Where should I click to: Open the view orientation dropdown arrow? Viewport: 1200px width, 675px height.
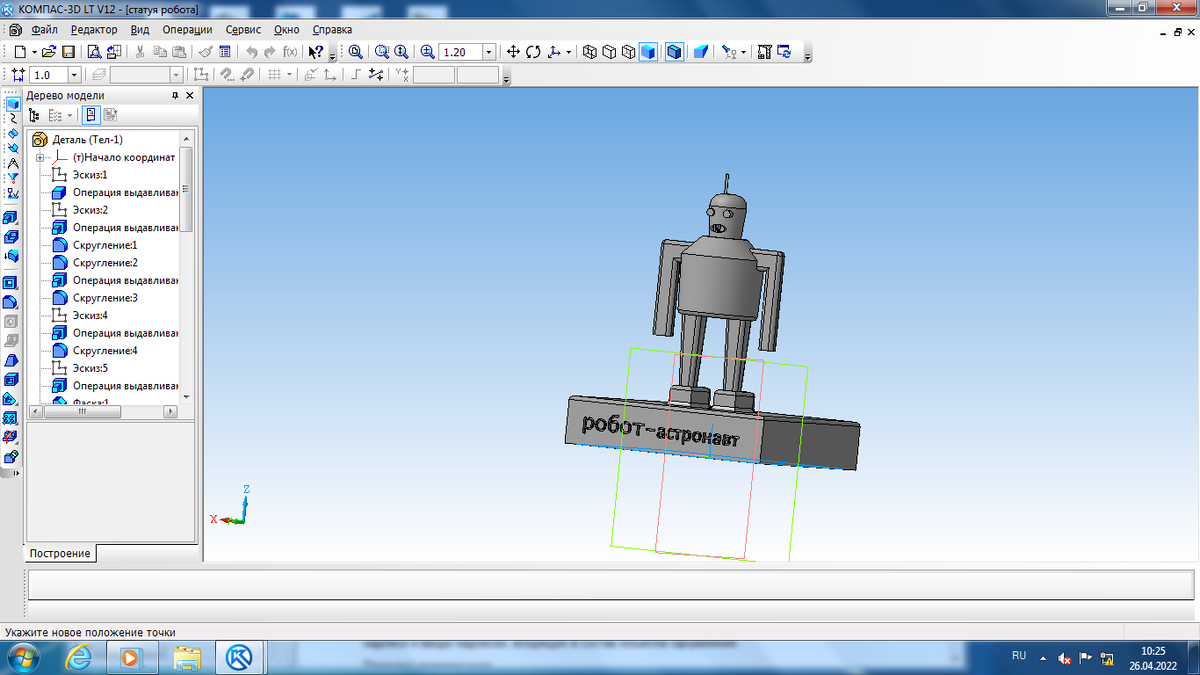click(x=569, y=52)
